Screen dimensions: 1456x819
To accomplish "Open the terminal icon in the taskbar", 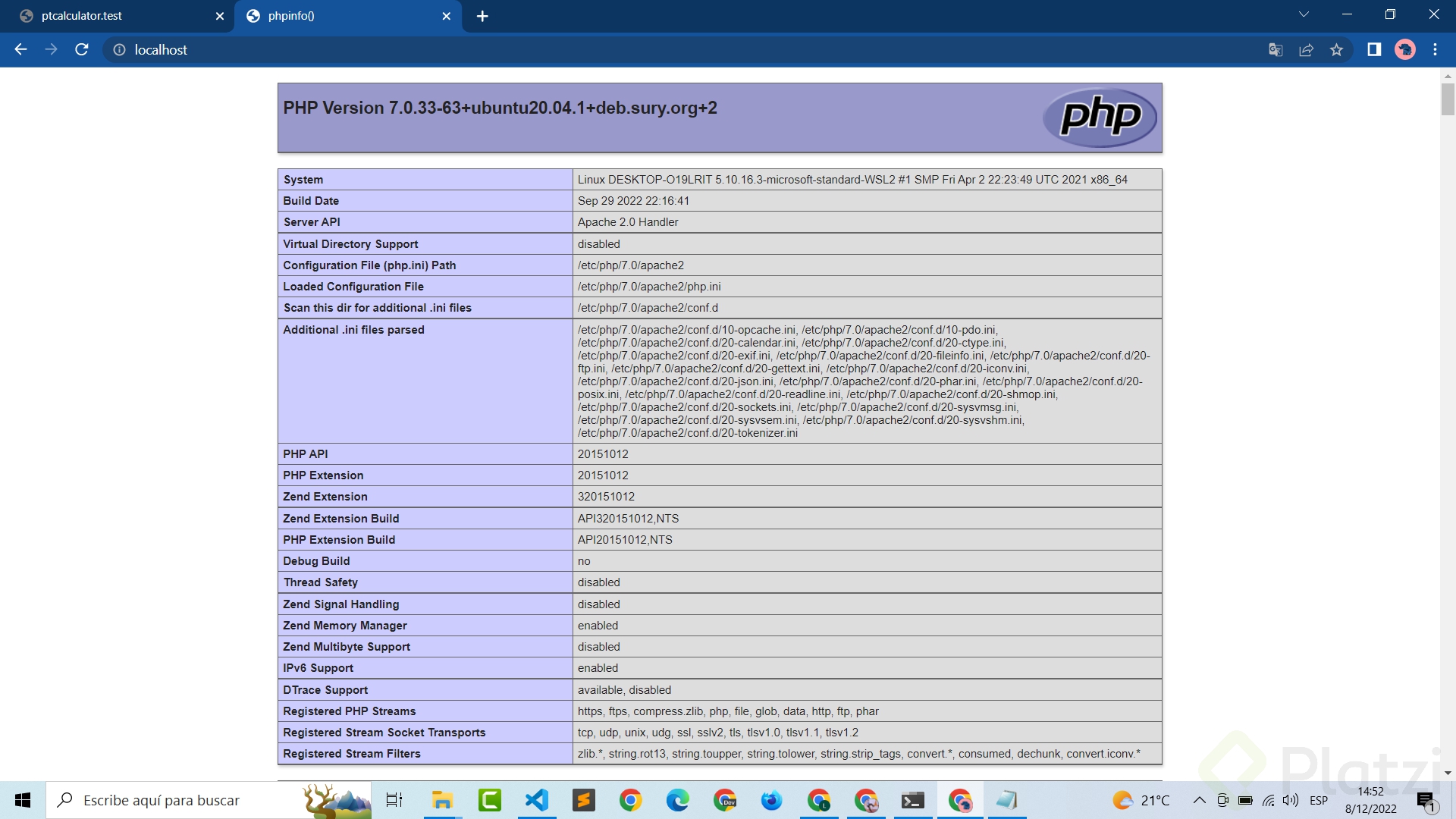I will point(912,800).
